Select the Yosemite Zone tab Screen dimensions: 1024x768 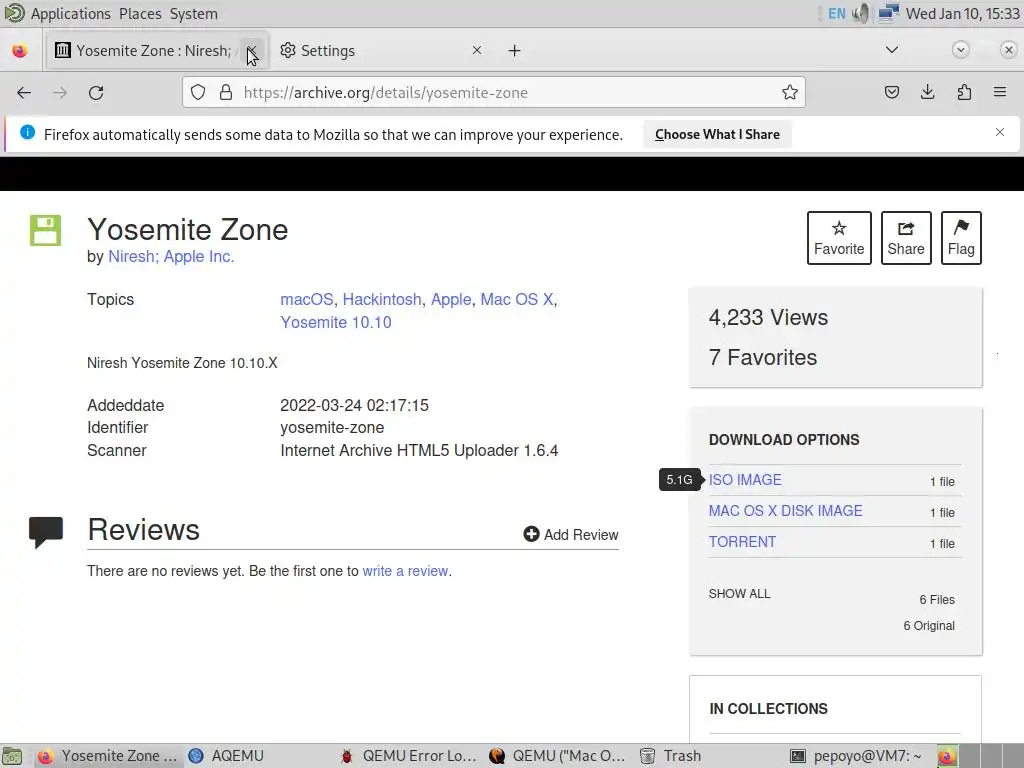[157, 50]
